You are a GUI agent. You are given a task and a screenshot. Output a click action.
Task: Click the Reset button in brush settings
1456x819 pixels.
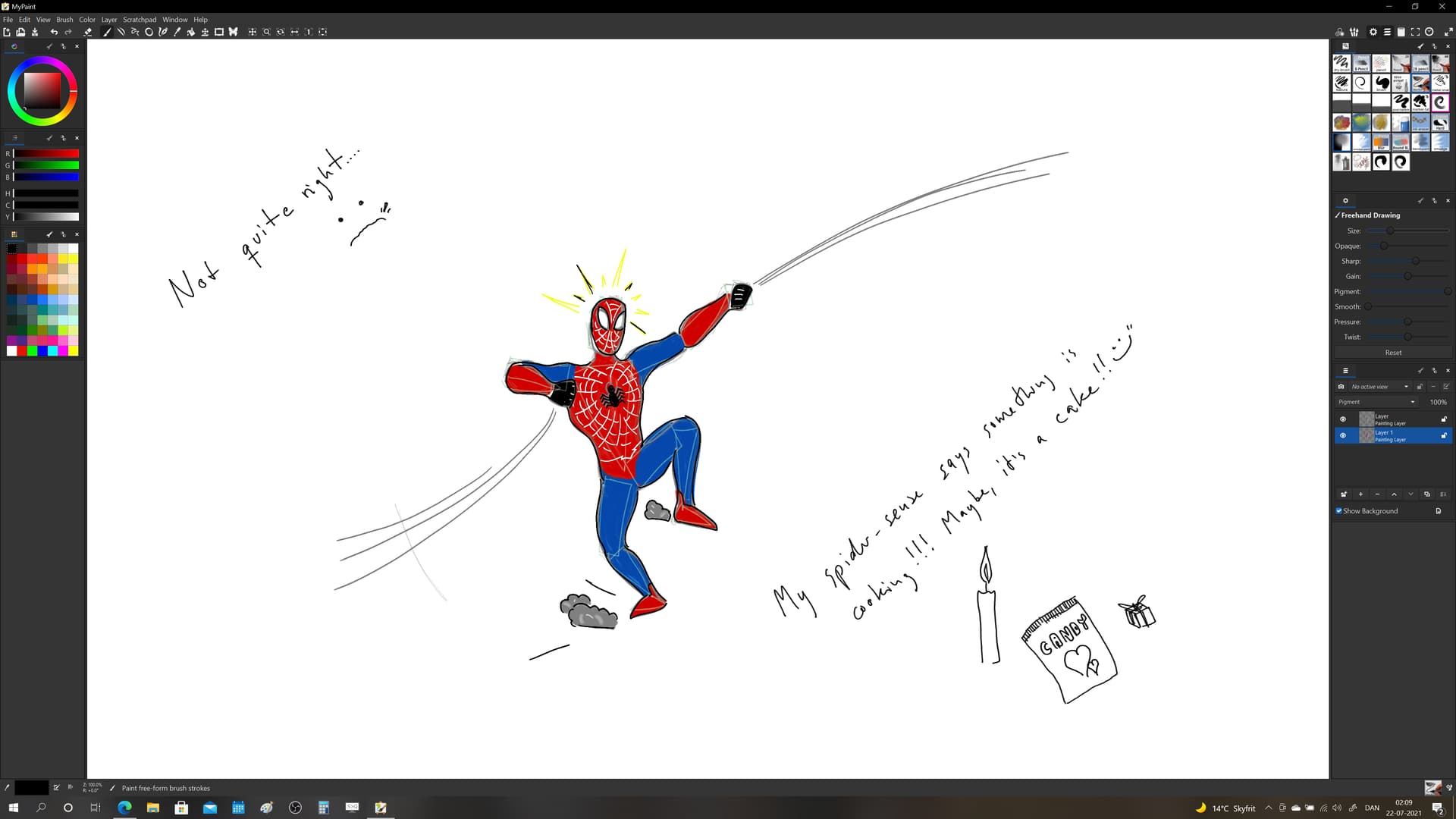coord(1393,353)
